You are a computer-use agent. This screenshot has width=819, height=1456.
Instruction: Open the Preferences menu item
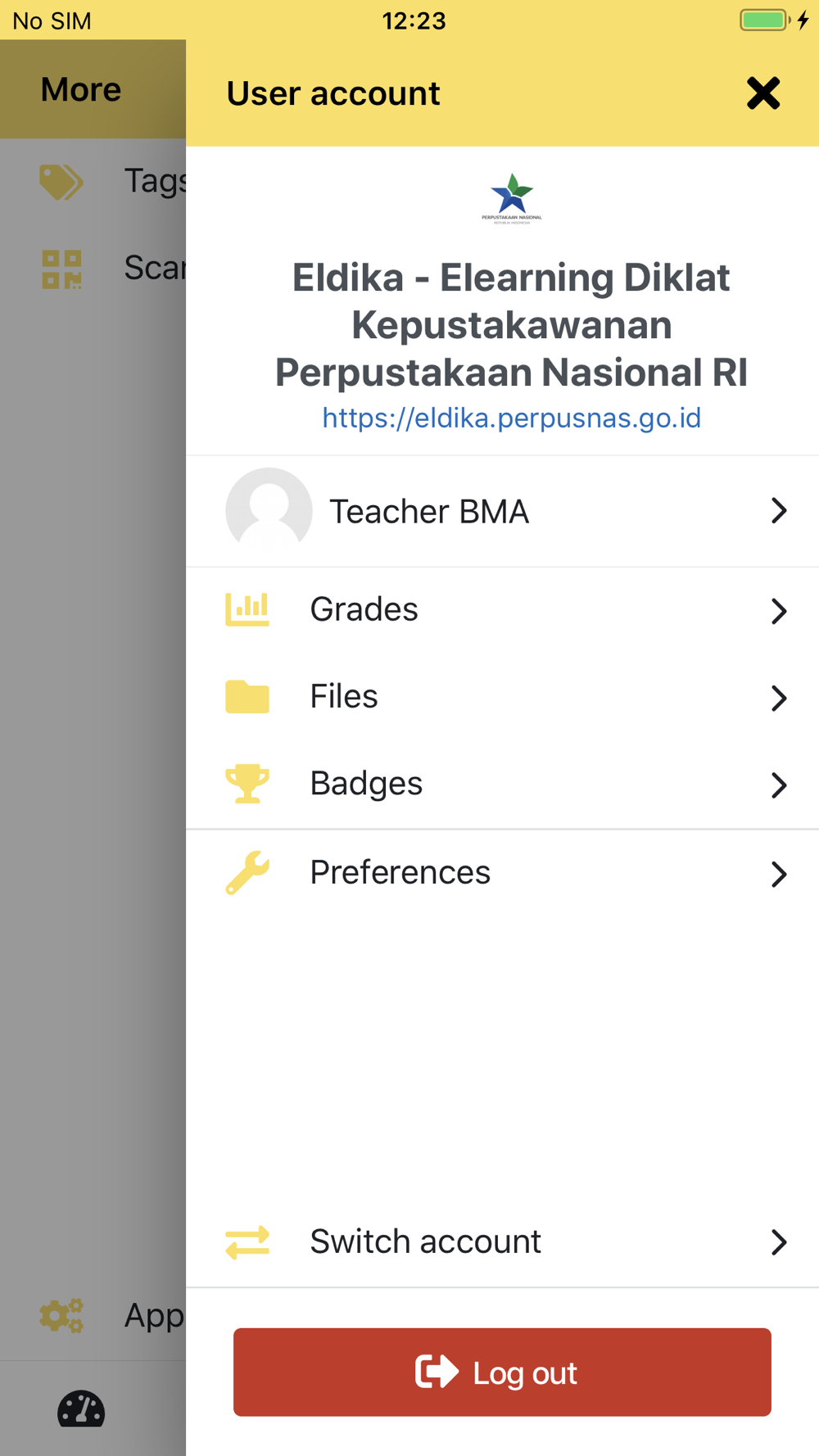[x=400, y=872]
